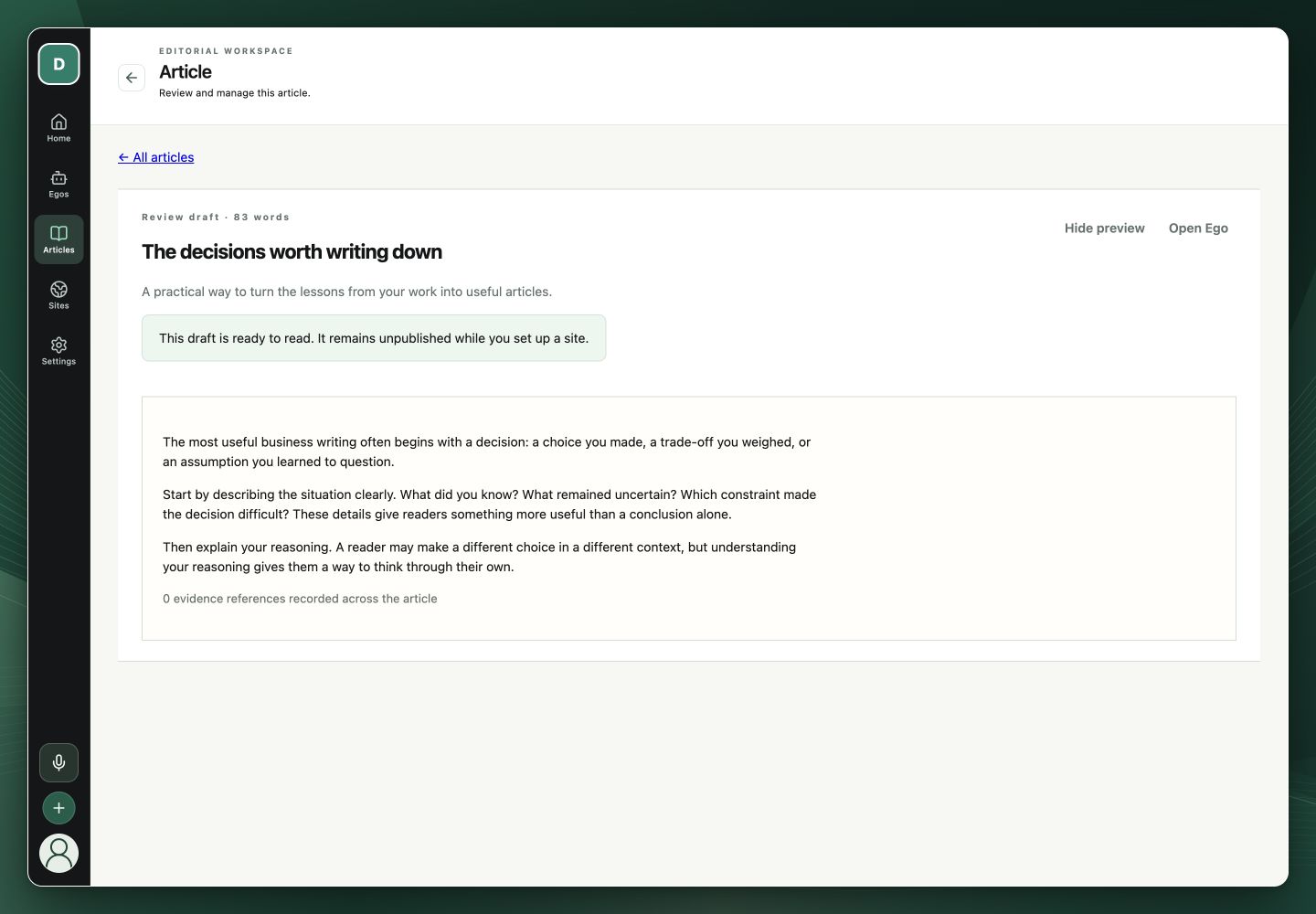Click the 'EDITORIAL WORKSPACE' header label
Viewport: 1316px width, 914px height.
(x=226, y=51)
